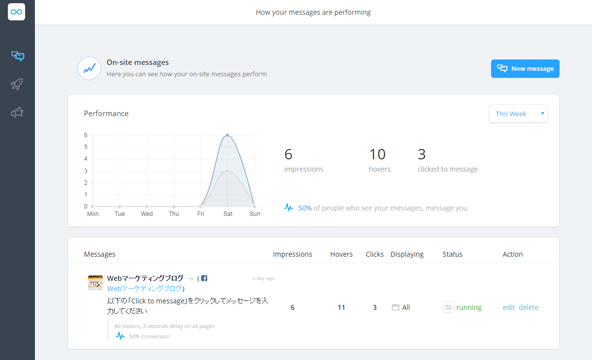Click the Action column header
592x360 pixels.
(x=512, y=254)
